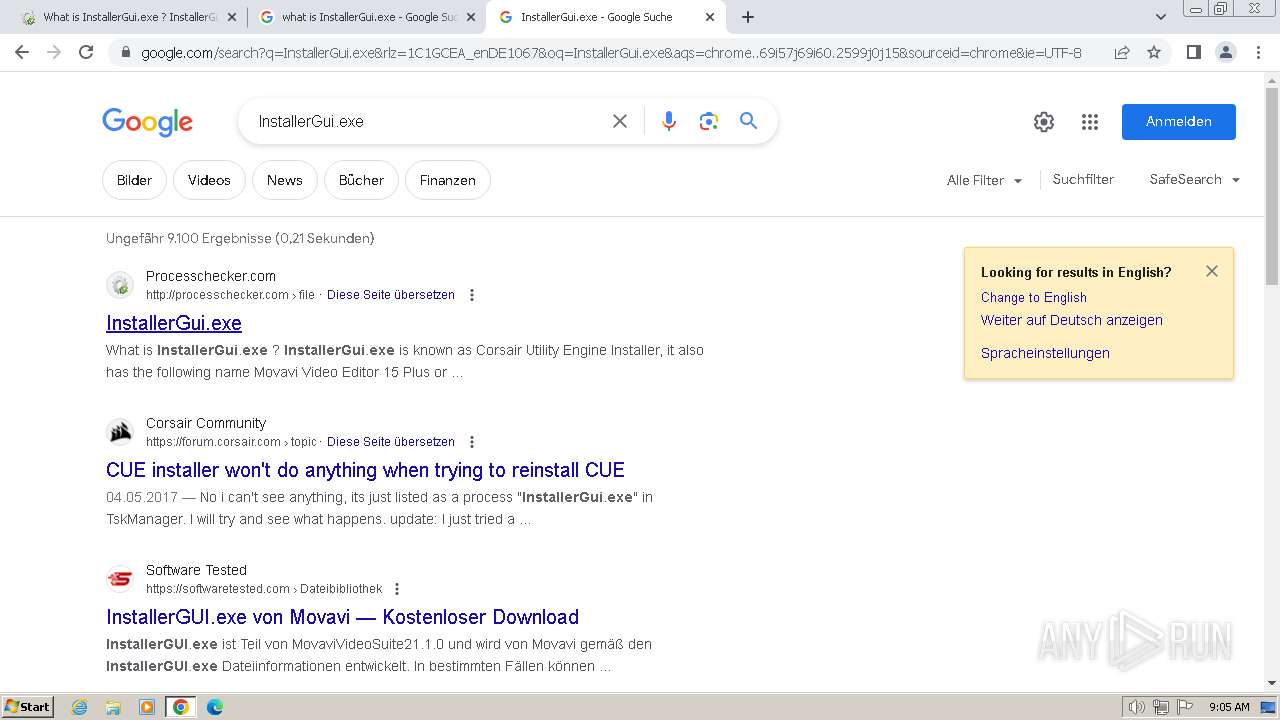The height and width of the screenshot is (720, 1280).
Task: Close the second browser tab
Action: (x=471, y=17)
